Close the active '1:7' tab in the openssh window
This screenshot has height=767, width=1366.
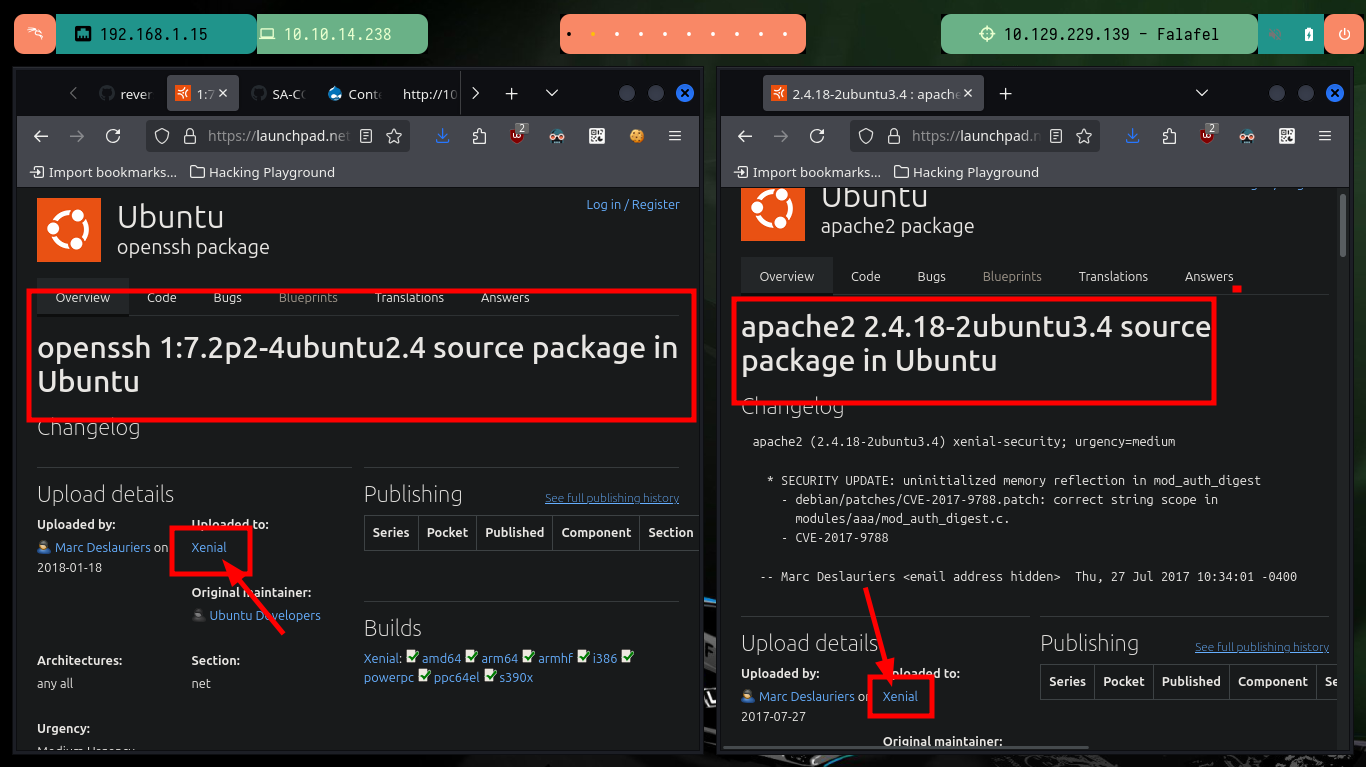pyautogui.click(x=223, y=93)
